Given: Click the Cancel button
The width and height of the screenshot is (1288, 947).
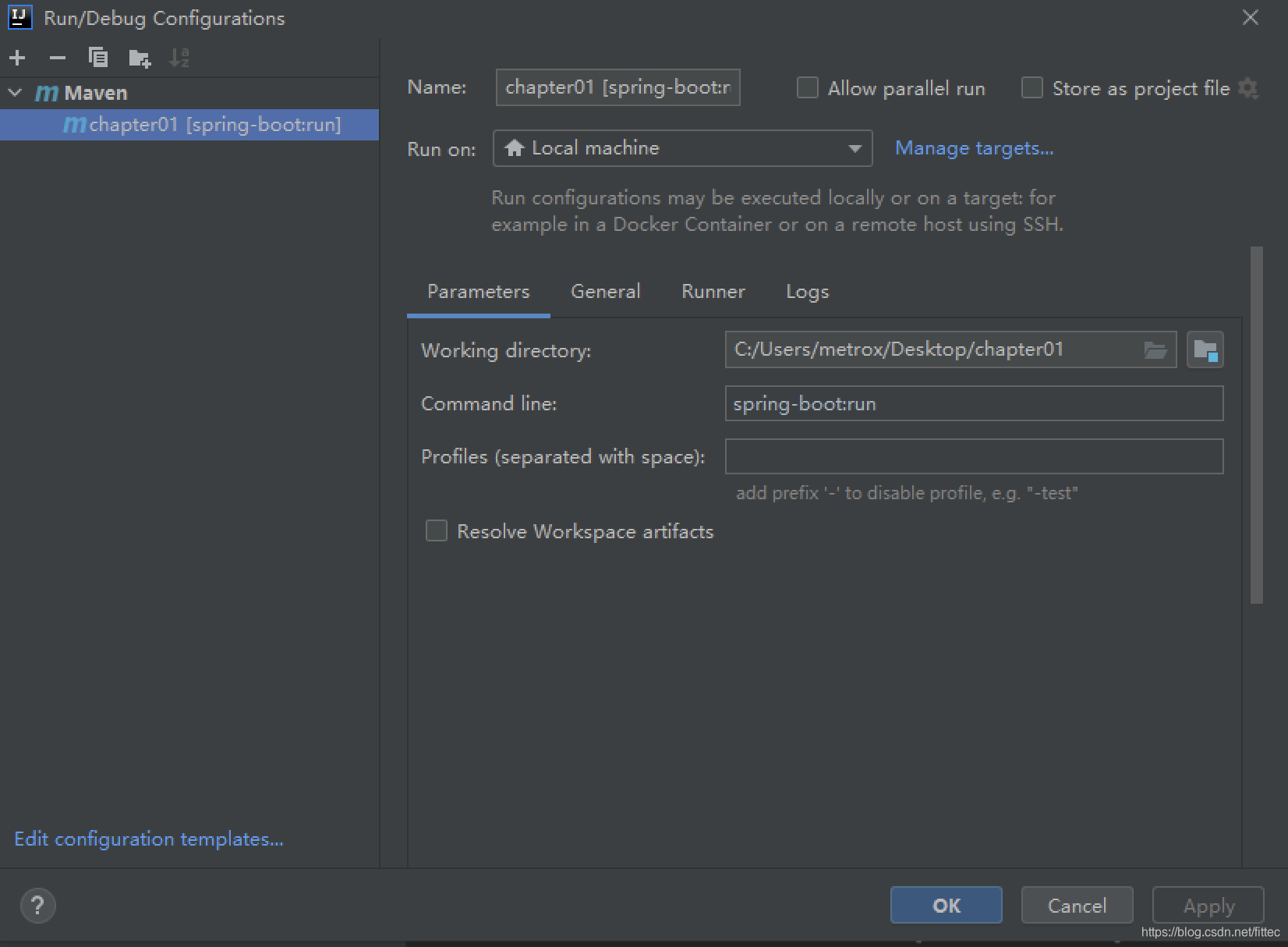Looking at the screenshot, I should [1077, 906].
